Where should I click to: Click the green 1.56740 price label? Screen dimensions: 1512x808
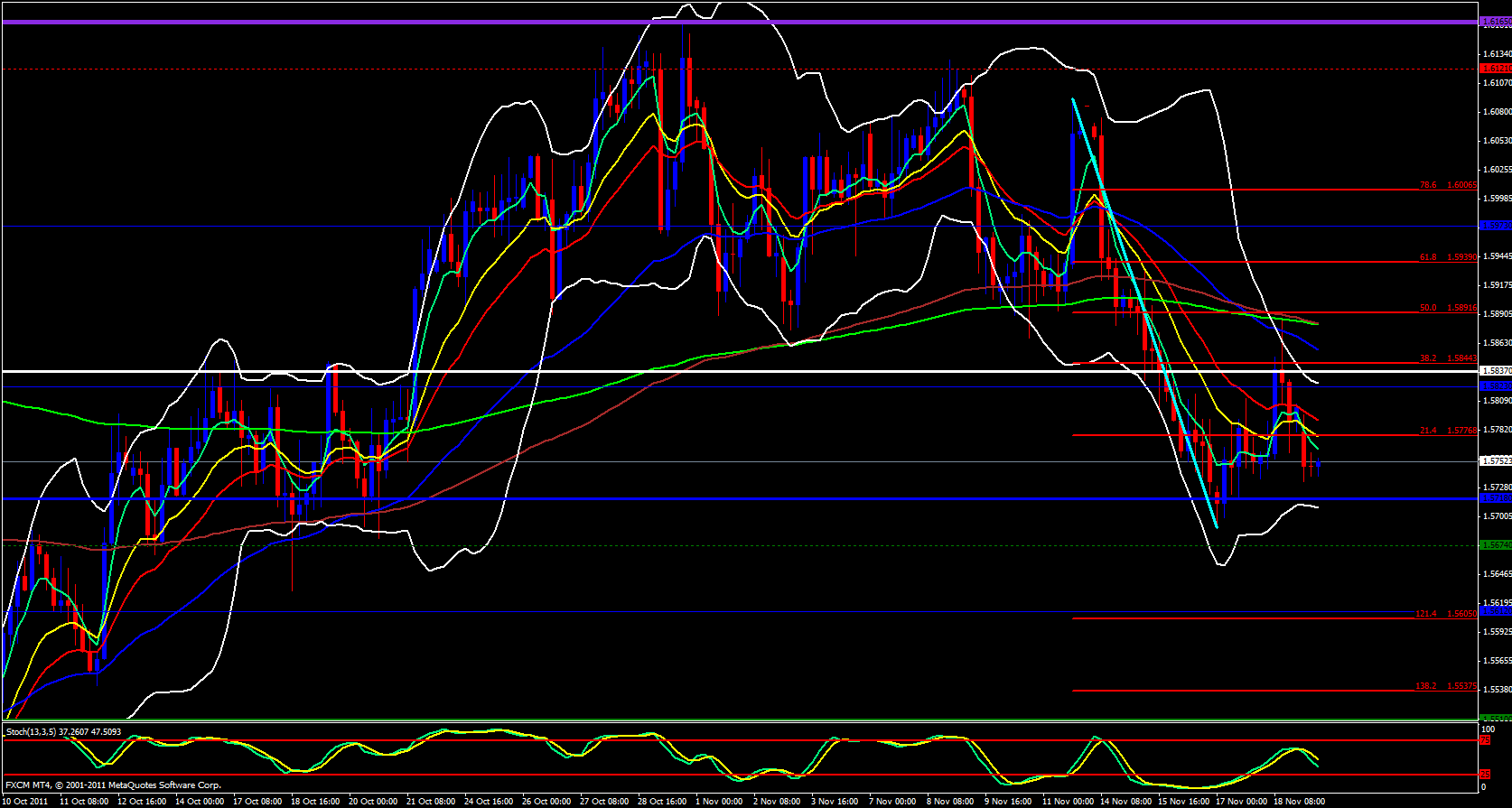(1493, 545)
